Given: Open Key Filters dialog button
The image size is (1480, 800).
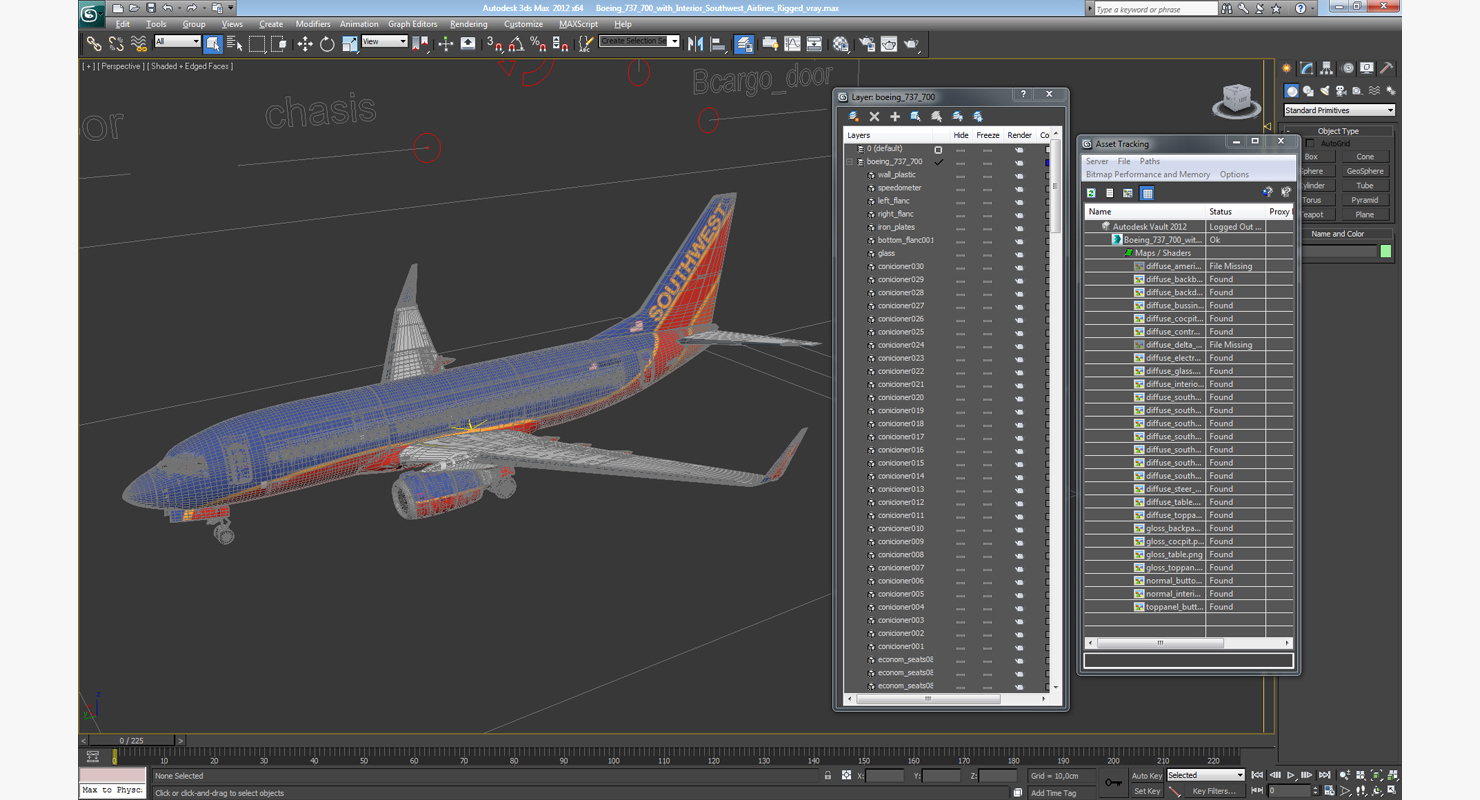Looking at the screenshot, I should coord(1214,791).
